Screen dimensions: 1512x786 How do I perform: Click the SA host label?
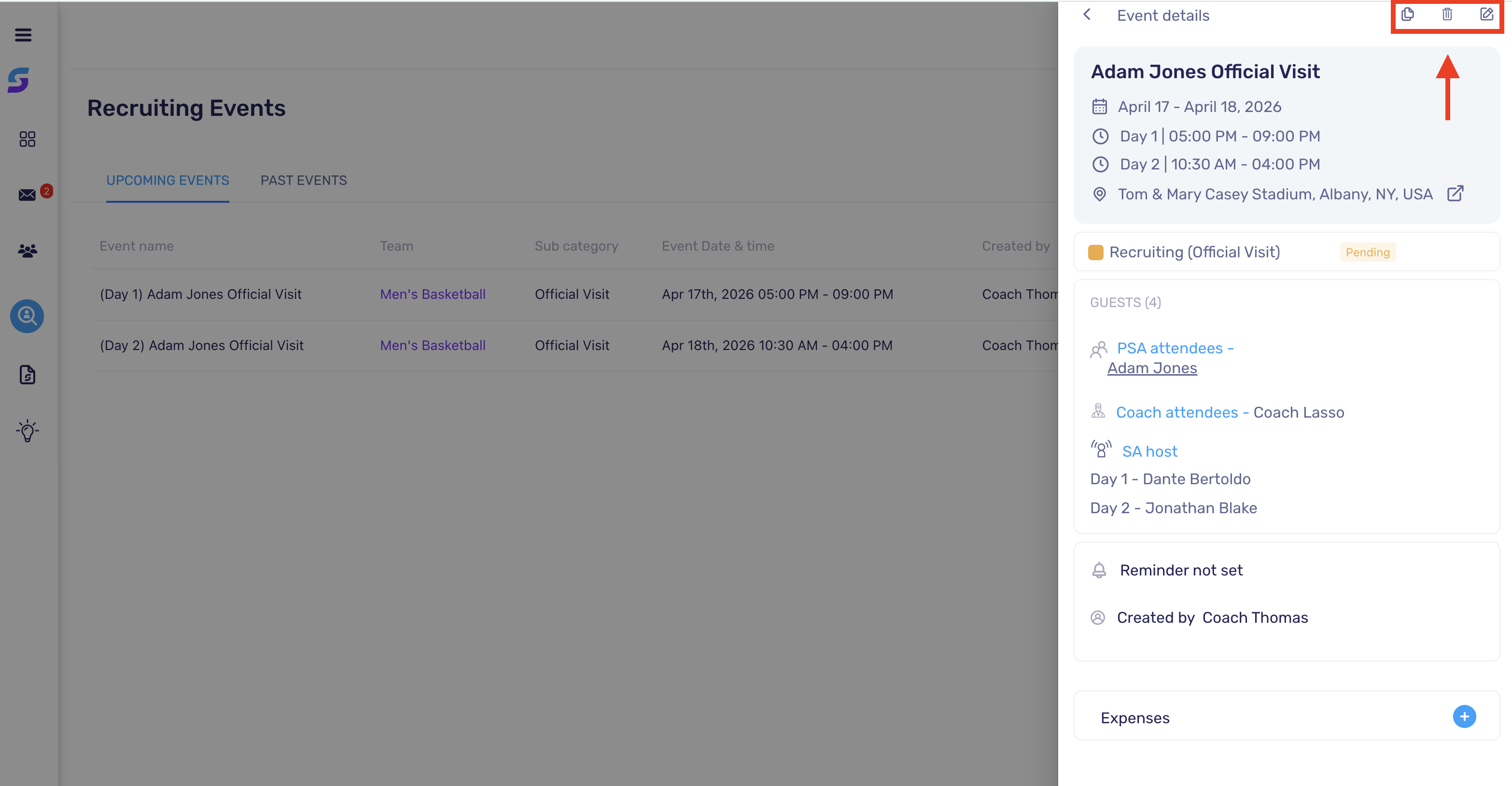click(x=1149, y=451)
